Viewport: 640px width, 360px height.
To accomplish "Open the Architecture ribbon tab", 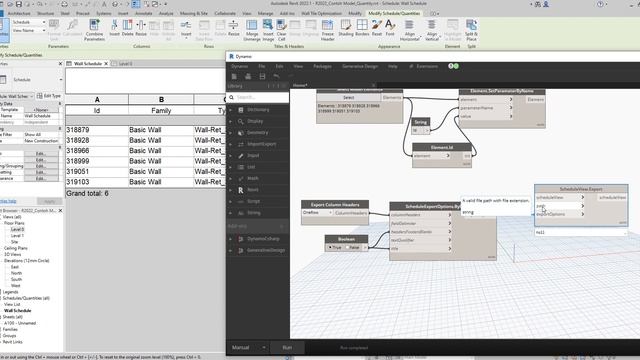I will tap(19, 13).
